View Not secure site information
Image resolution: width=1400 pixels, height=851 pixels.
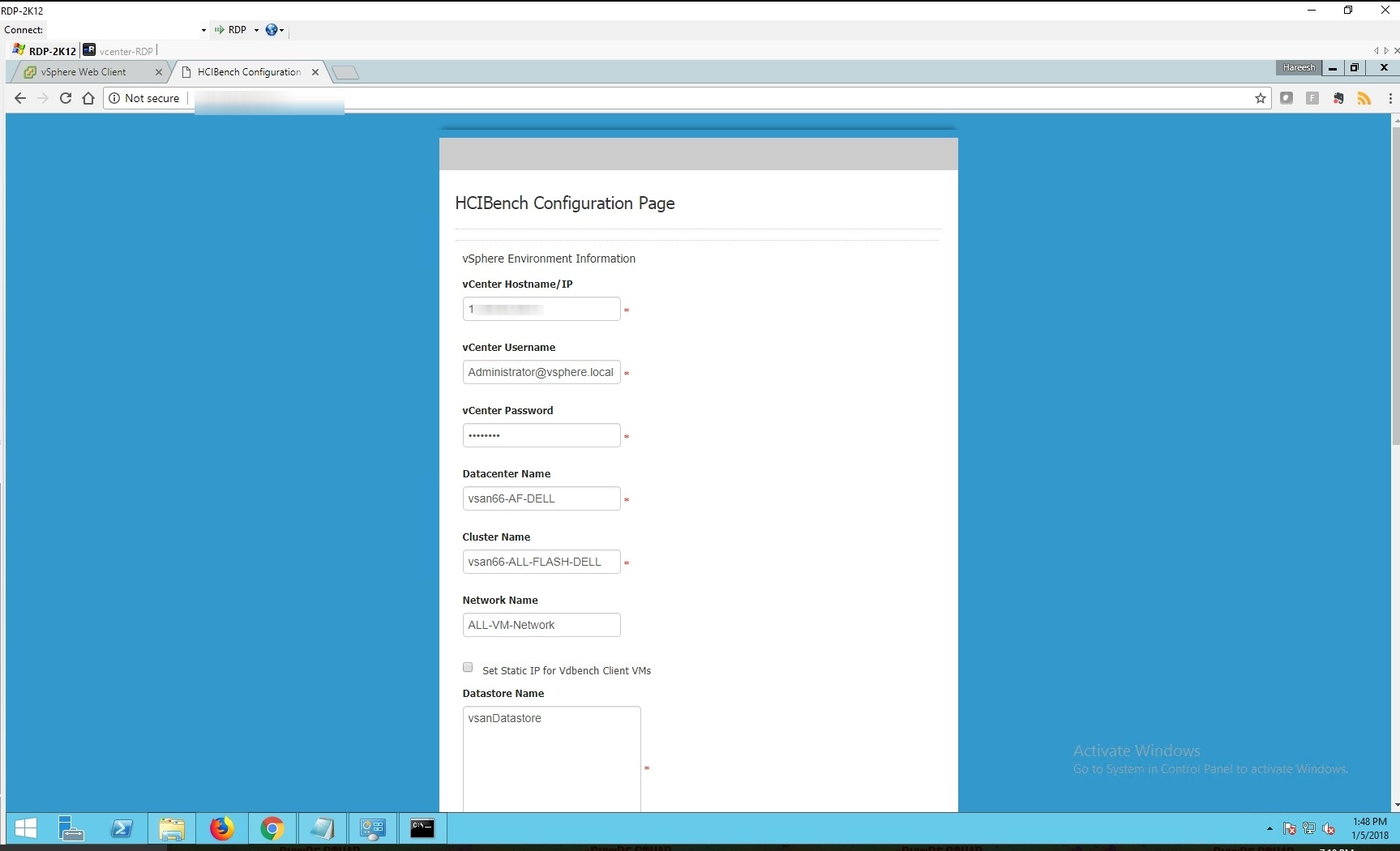pyautogui.click(x=144, y=98)
